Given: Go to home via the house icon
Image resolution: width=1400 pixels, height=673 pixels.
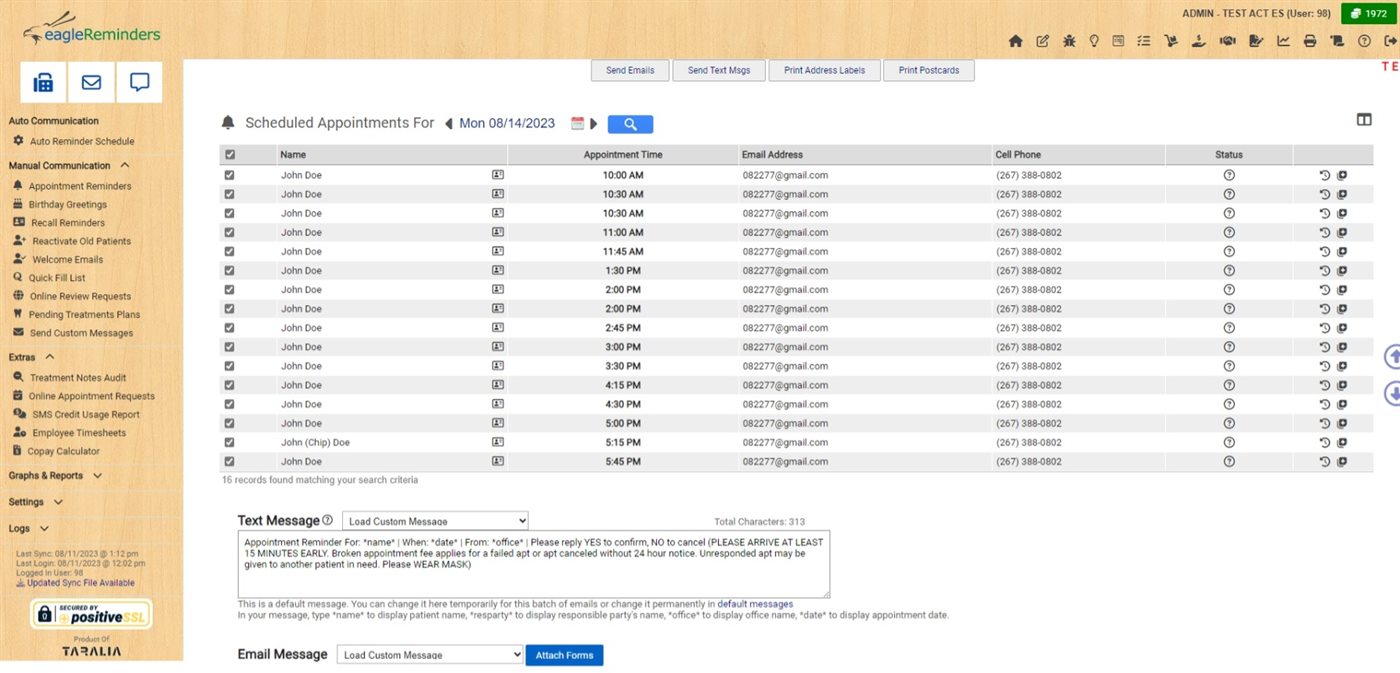Looking at the screenshot, I should coord(1016,41).
